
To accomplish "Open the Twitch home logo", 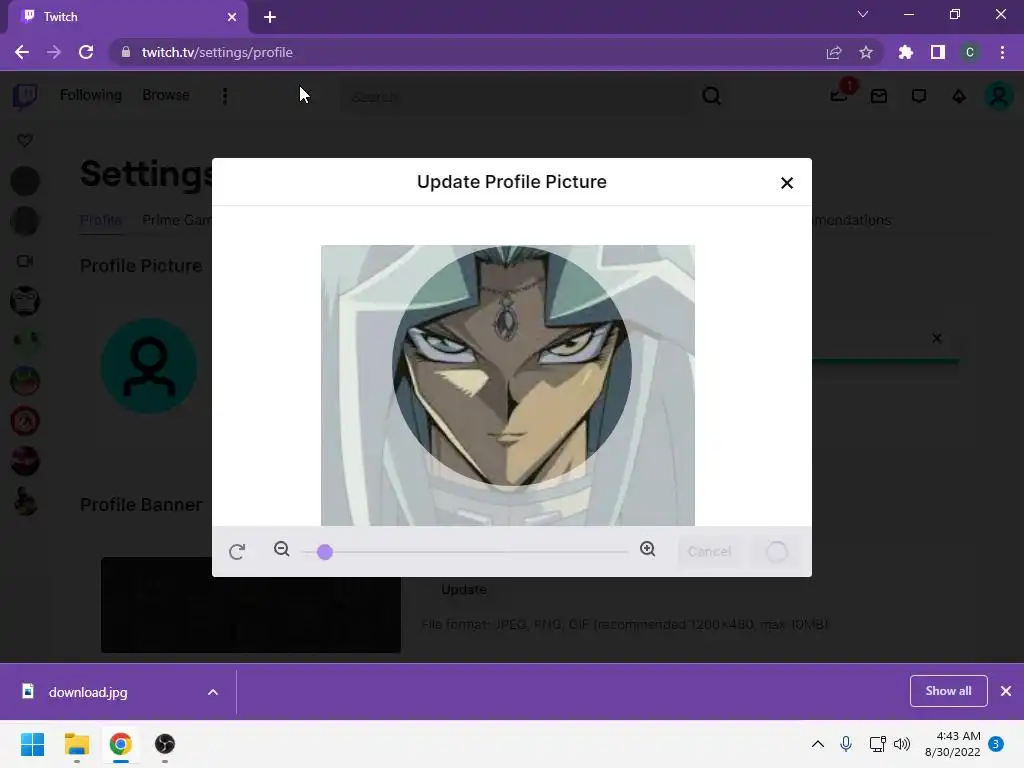I will click(25, 96).
